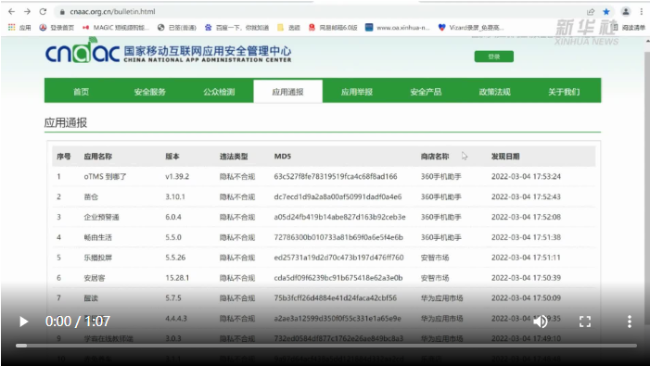
Task: Click date 2022-03-04 17:52:08
Action: (526, 217)
